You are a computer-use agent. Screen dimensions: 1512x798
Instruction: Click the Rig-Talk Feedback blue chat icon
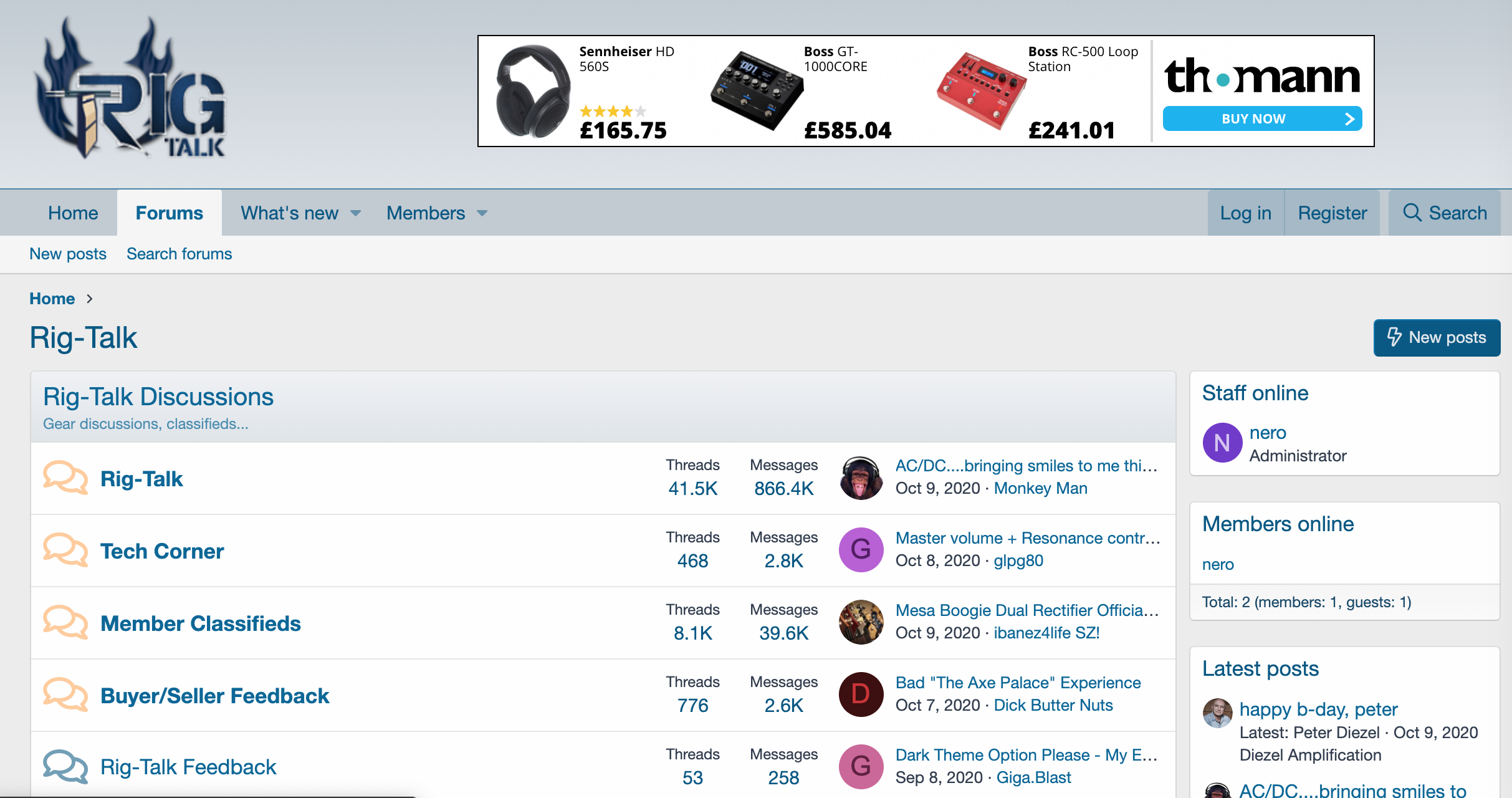(x=65, y=767)
